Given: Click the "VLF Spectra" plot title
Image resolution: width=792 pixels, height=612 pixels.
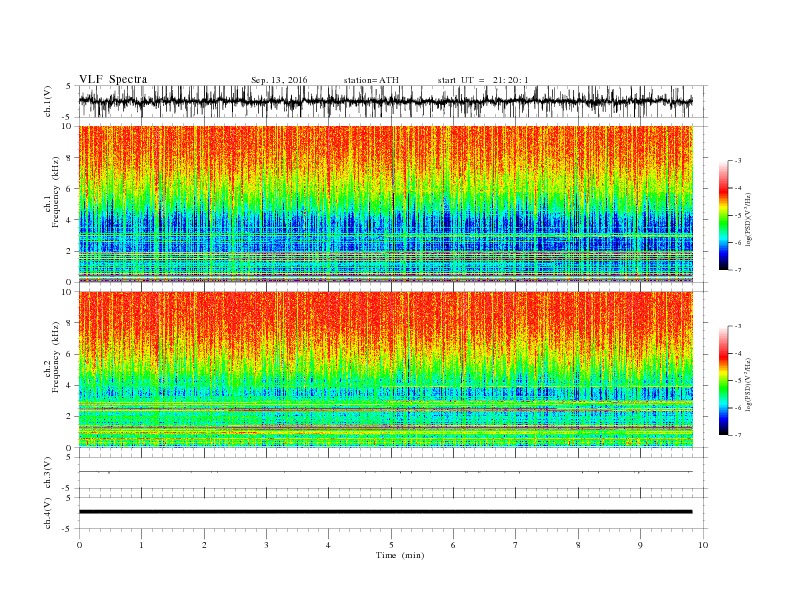Looking at the screenshot, I should (113, 79).
